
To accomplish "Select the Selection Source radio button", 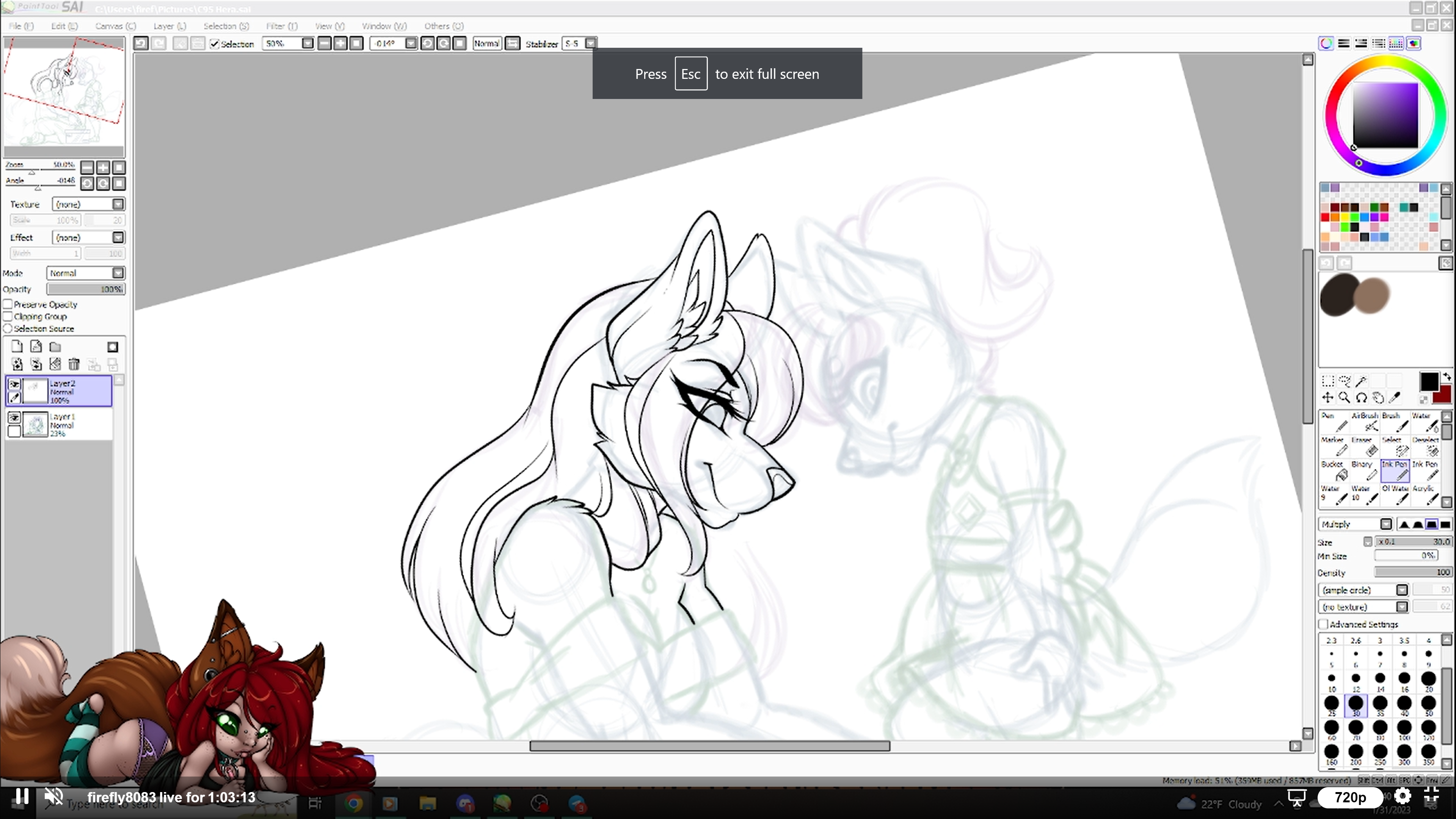I will coord(8,328).
